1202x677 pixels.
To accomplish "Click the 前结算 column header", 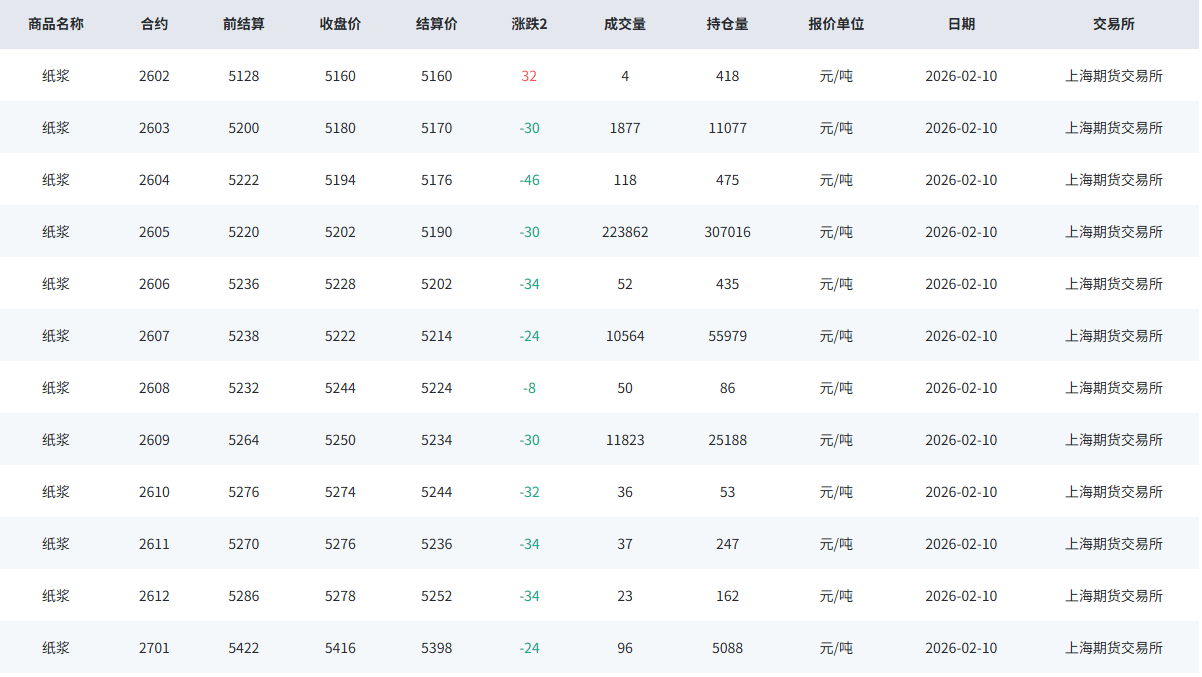I will [x=243, y=24].
